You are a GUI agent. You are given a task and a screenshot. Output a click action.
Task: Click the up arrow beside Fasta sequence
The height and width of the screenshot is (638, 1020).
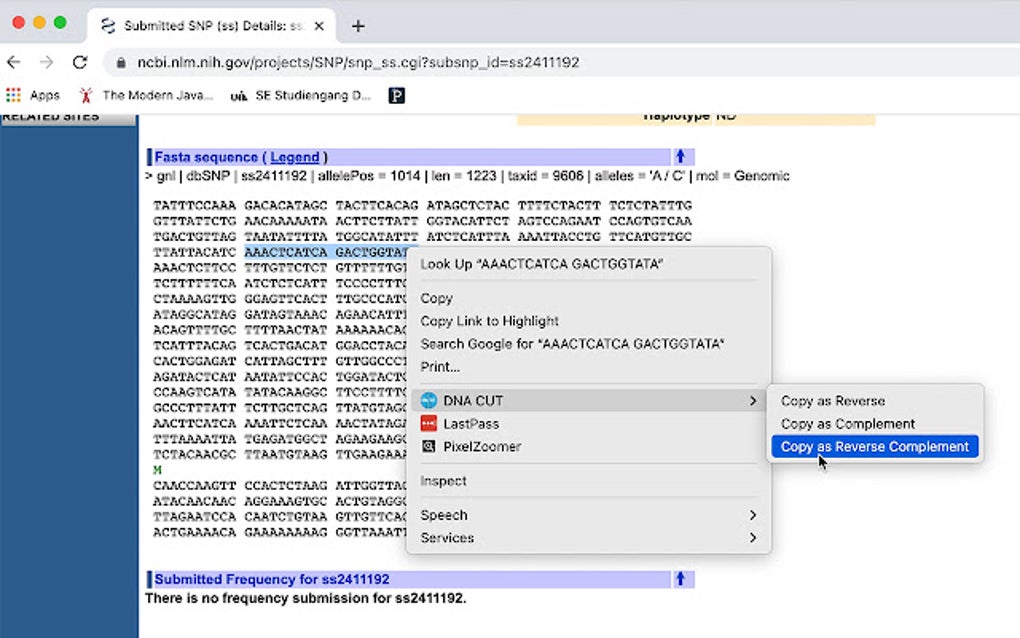click(x=680, y=157)
